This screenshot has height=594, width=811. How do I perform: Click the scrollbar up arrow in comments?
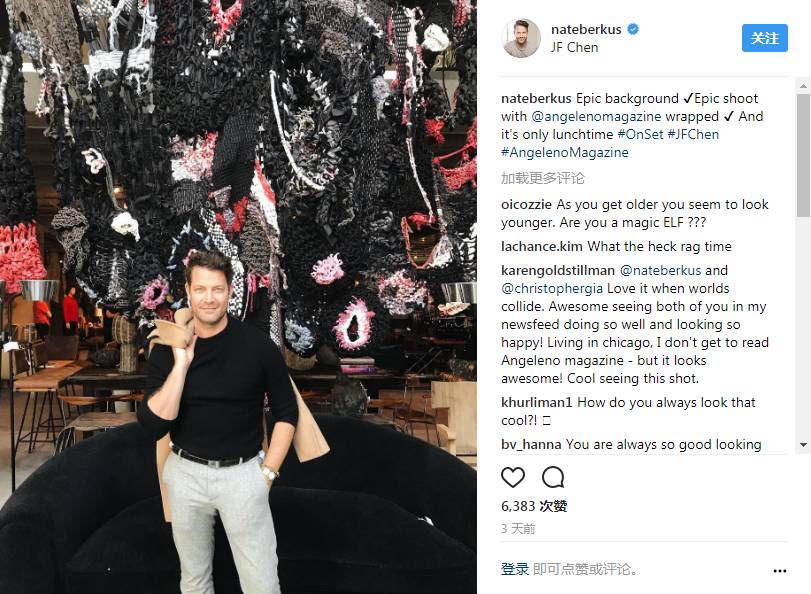click(803, 86)
